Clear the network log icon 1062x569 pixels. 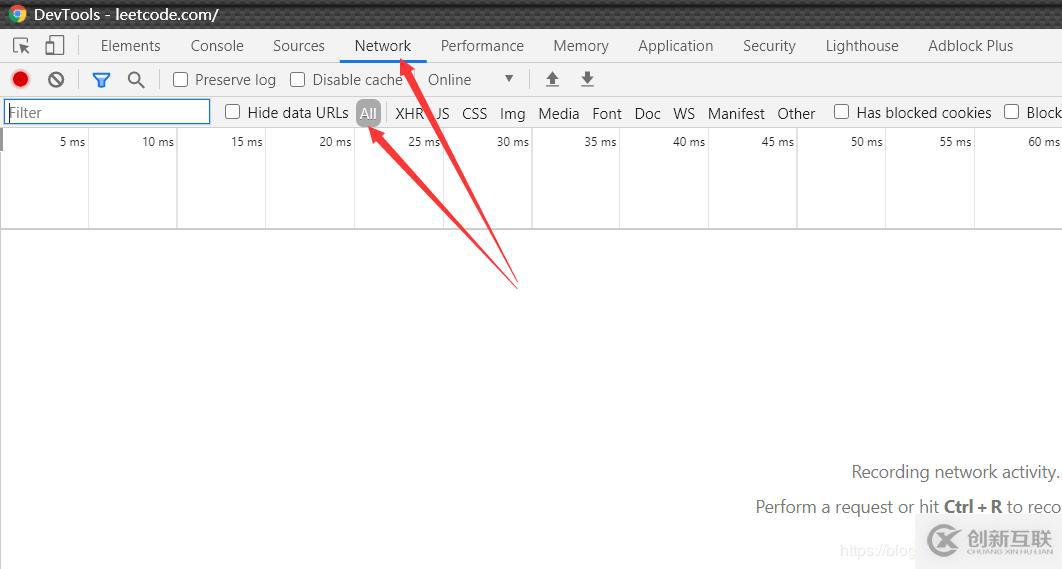[56, 79]
